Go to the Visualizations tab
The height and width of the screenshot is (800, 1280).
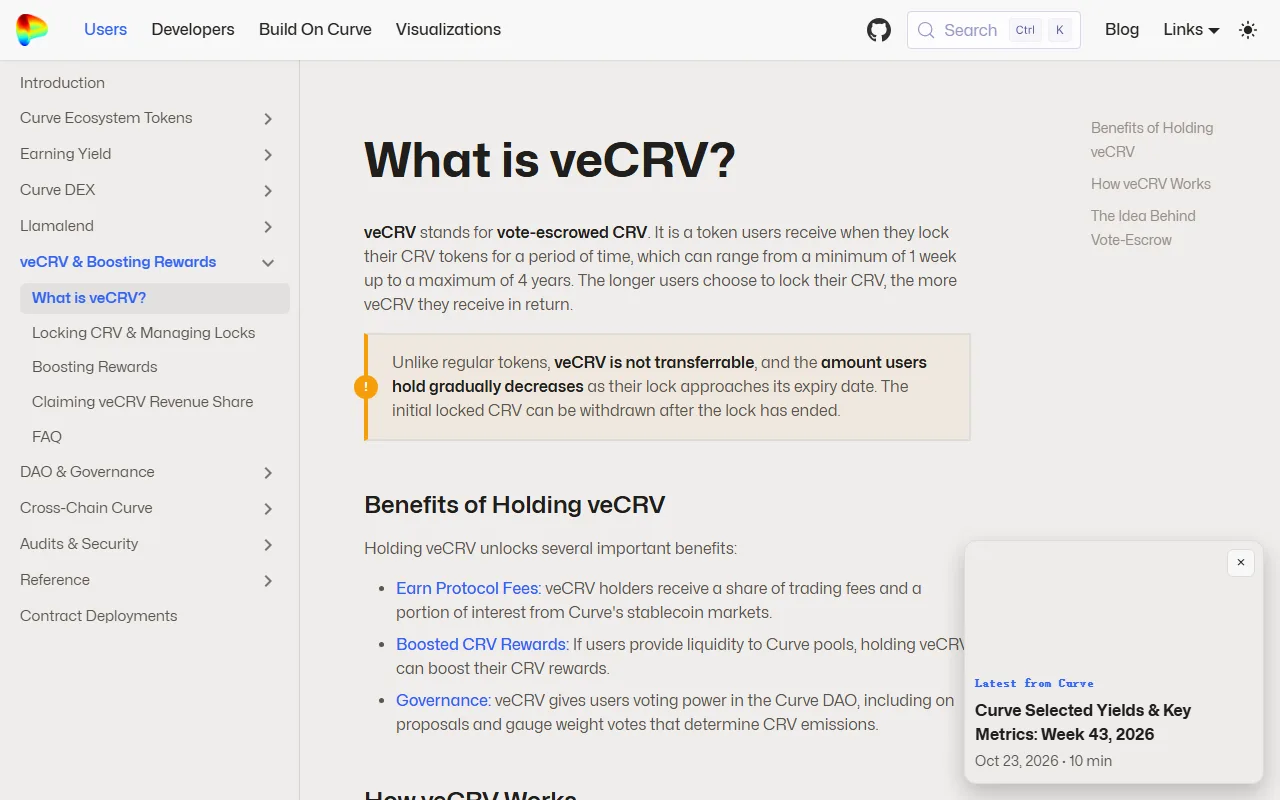[x=448, y=30]
